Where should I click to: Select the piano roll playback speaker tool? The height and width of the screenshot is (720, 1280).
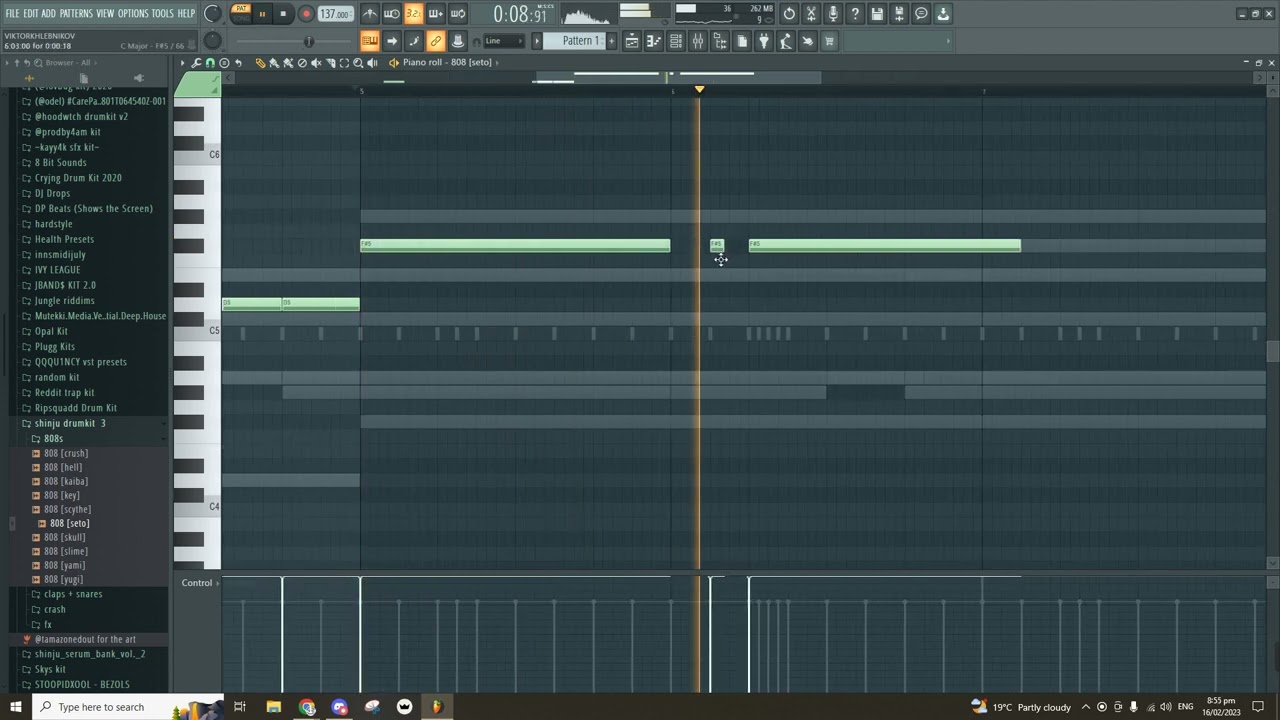click(372, 63)
